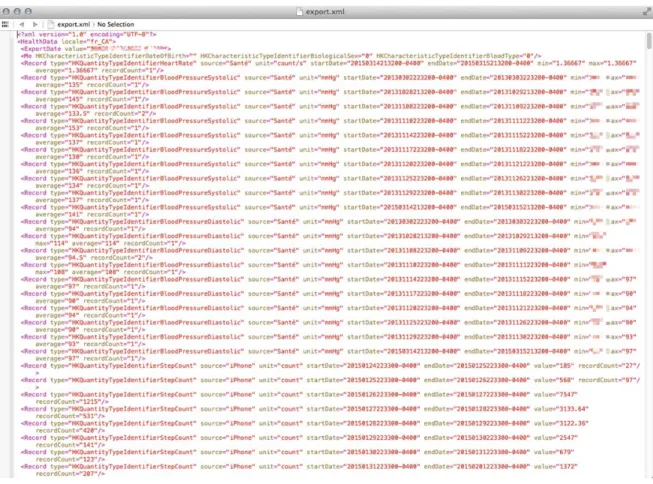Click the HealthData locale="fr_CA" tag

tap(66, 41)
